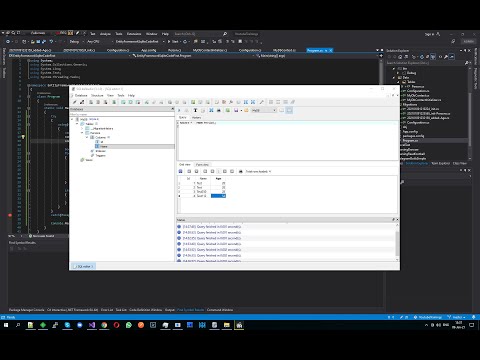Click the Id column icon in tree
This screenshot has height=360, width=480.
click(97, 142)
